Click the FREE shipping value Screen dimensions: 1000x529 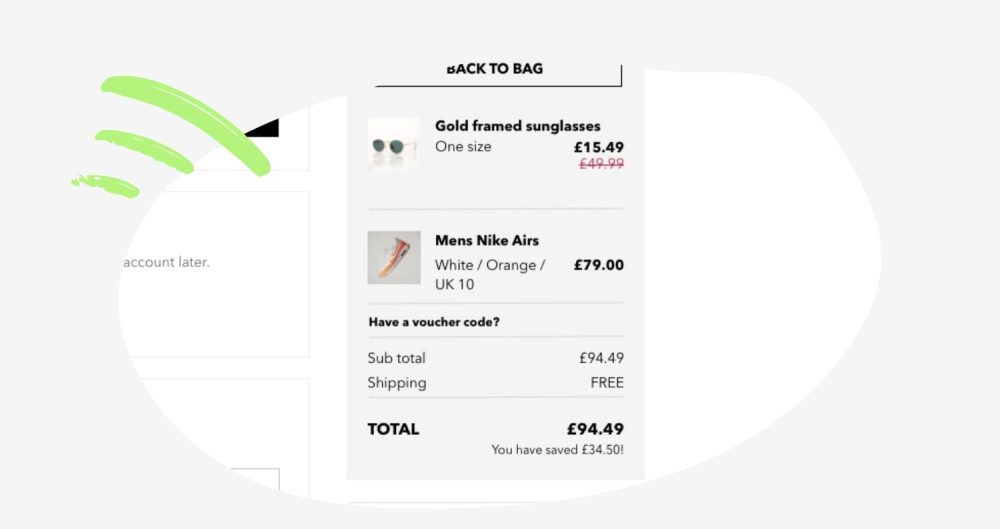(x=607, y=382)
